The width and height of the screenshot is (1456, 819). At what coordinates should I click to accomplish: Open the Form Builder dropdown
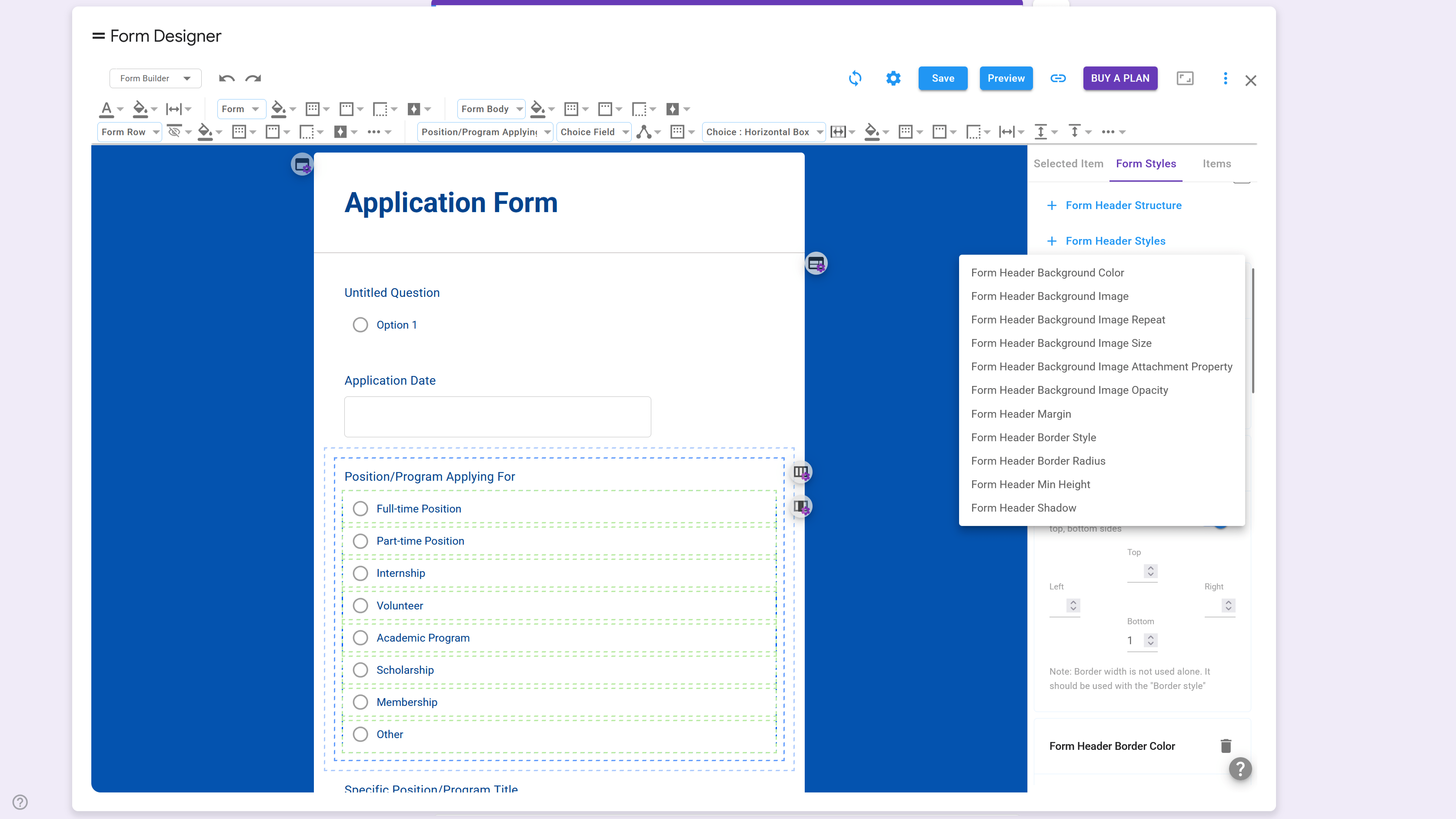156,79
